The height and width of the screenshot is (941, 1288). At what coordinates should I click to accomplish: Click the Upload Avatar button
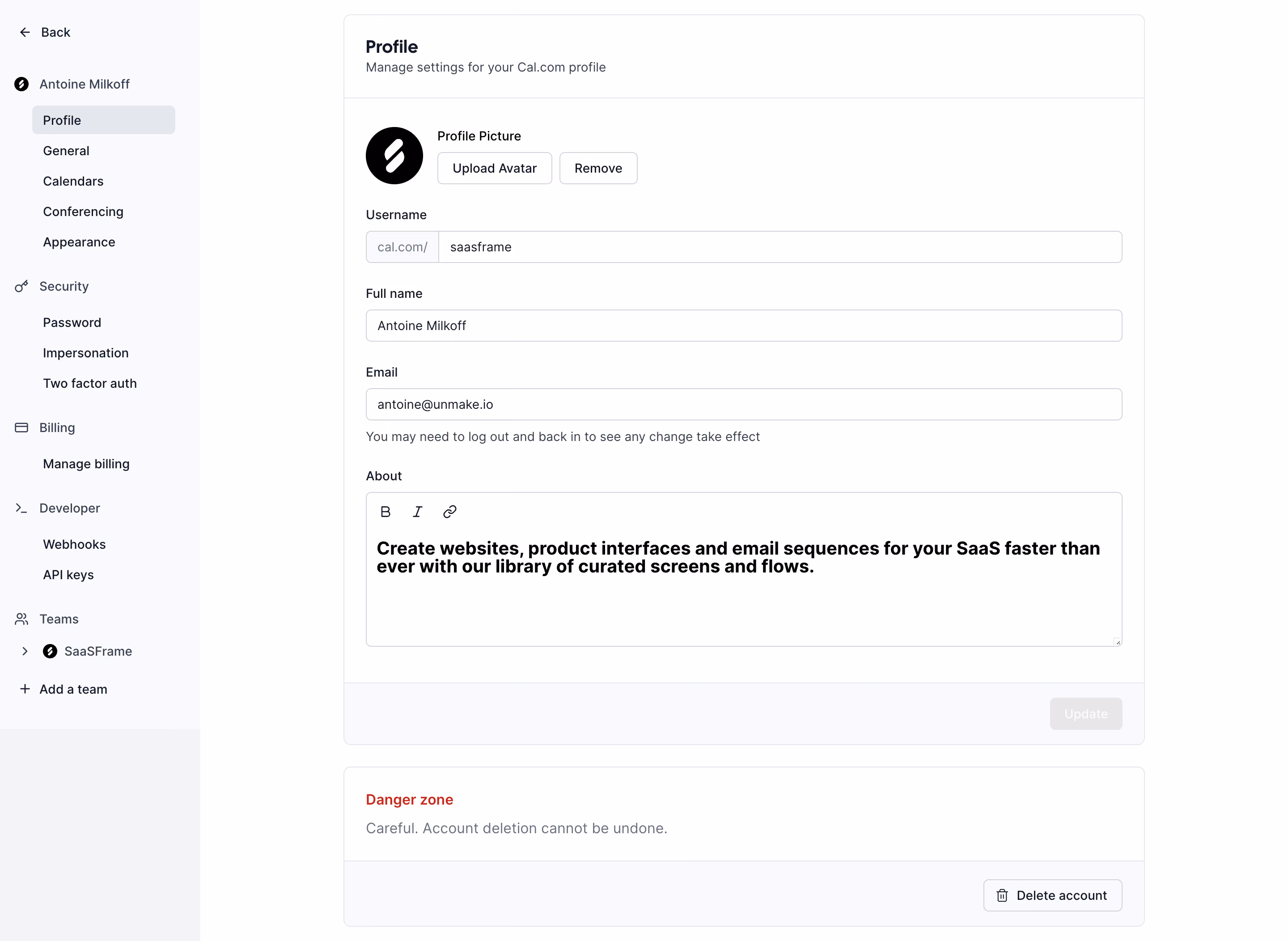click(495, 169)
